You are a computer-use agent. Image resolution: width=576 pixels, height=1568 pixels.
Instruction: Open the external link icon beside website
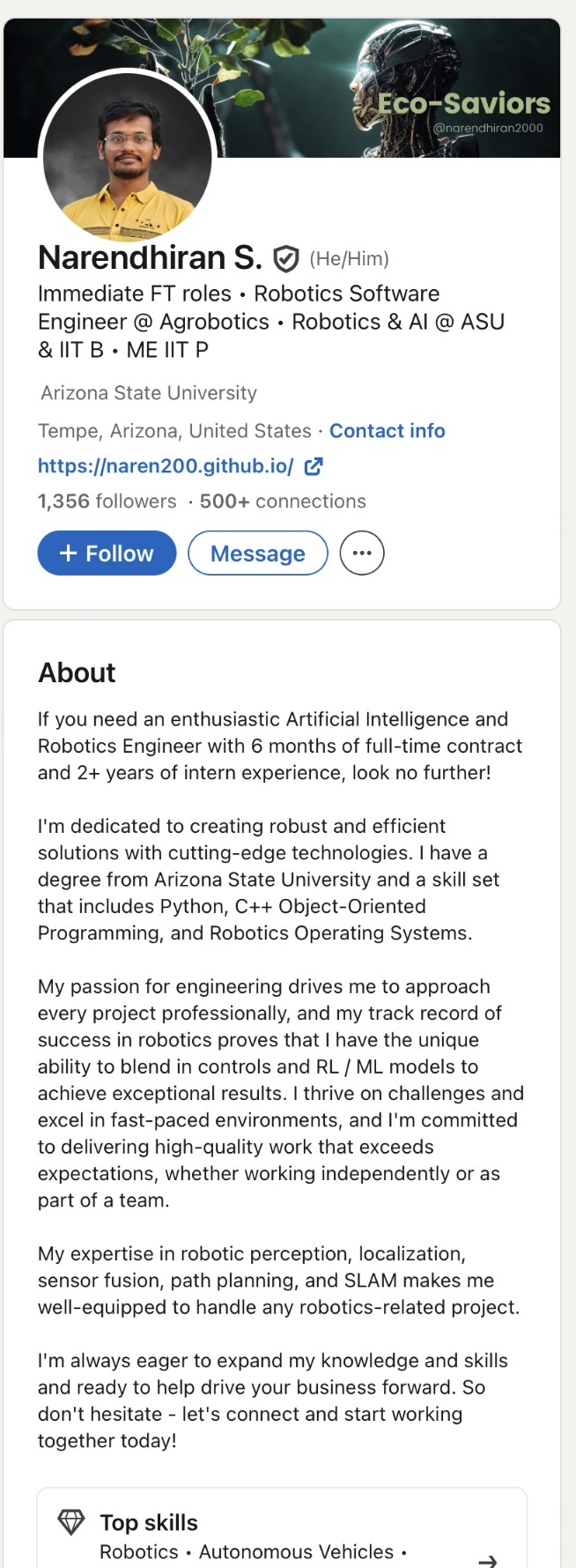tap(314, 466)
